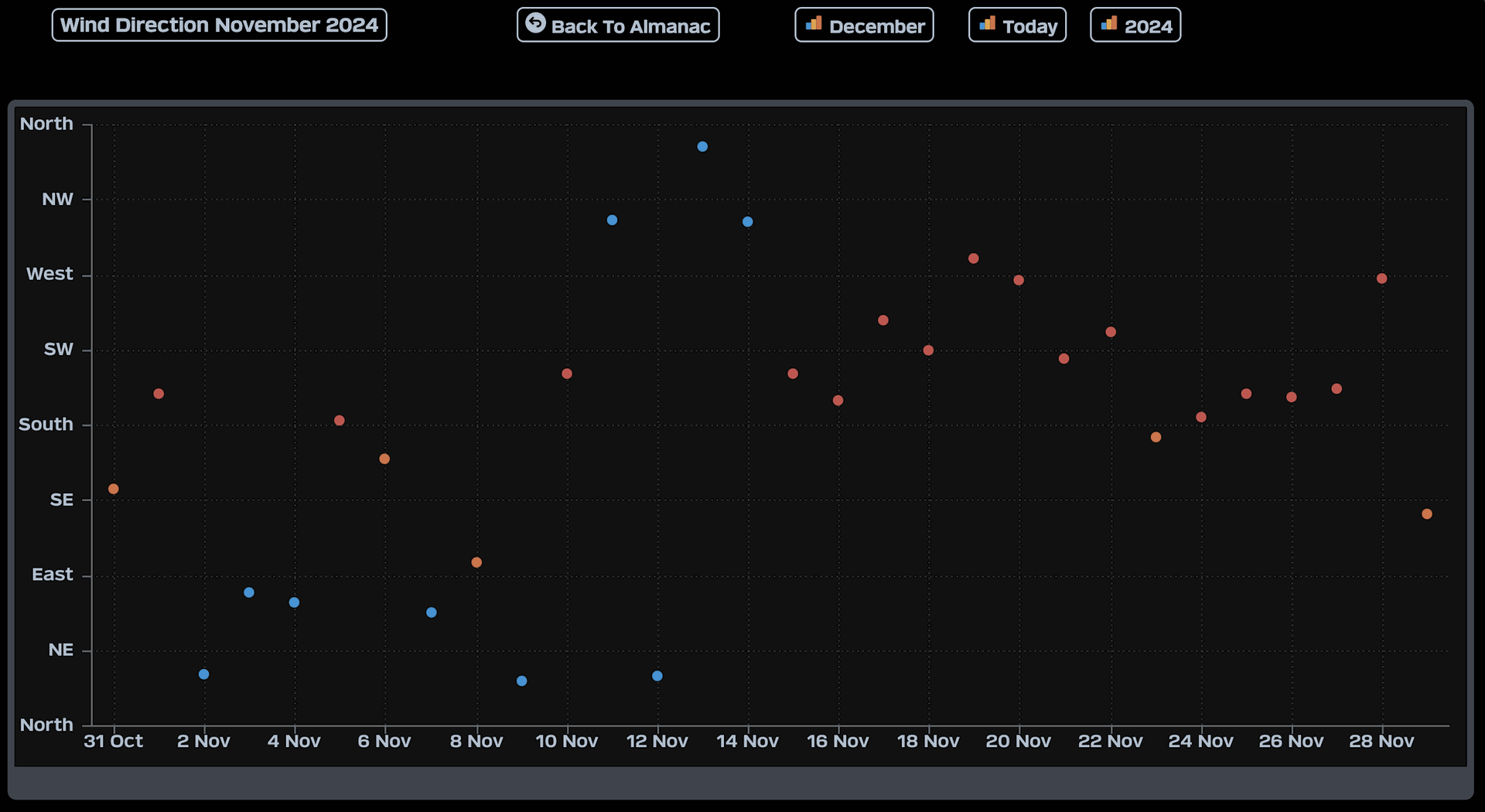Click the blue 12 Nov point below NE

click(657, 676)
